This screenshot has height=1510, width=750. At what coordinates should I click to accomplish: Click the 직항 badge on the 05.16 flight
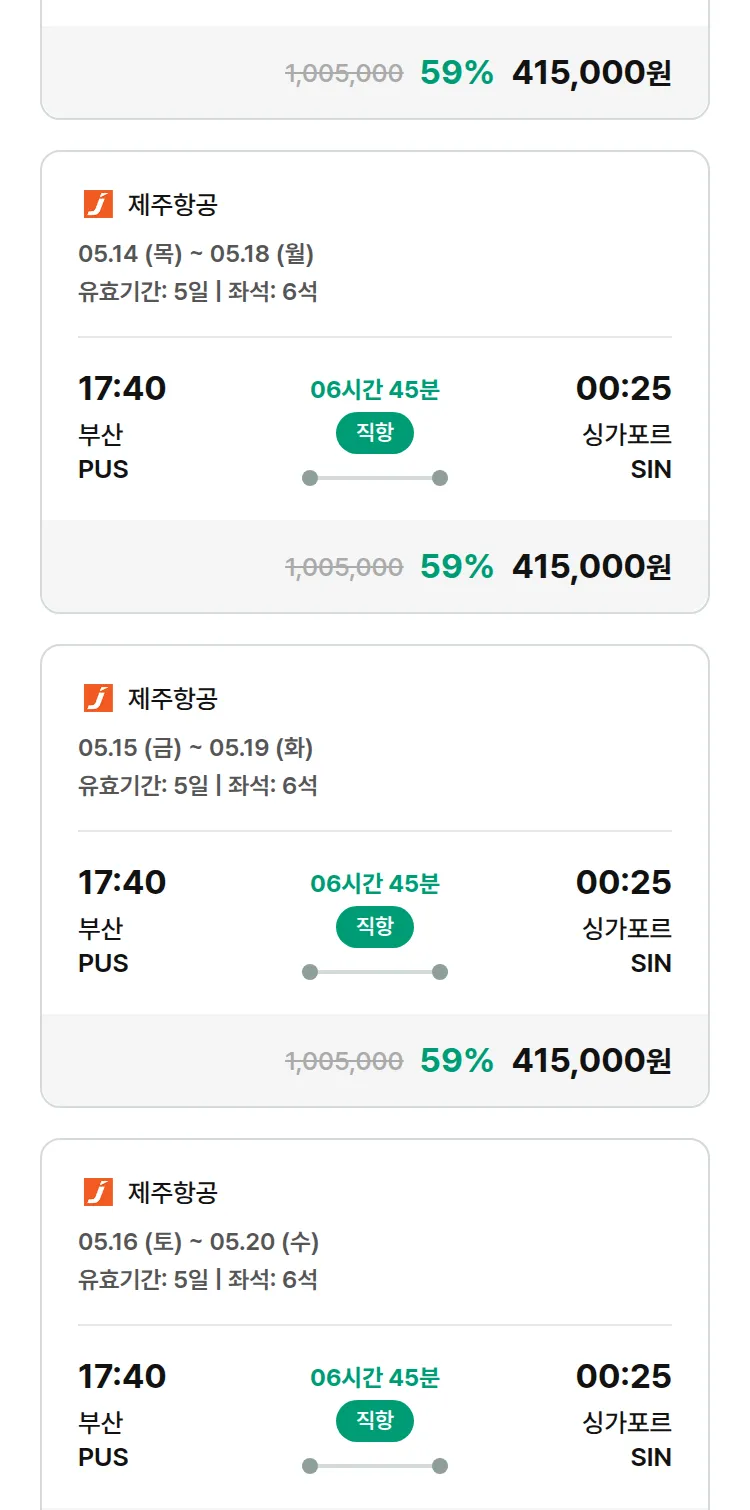tap(374, 1421)
